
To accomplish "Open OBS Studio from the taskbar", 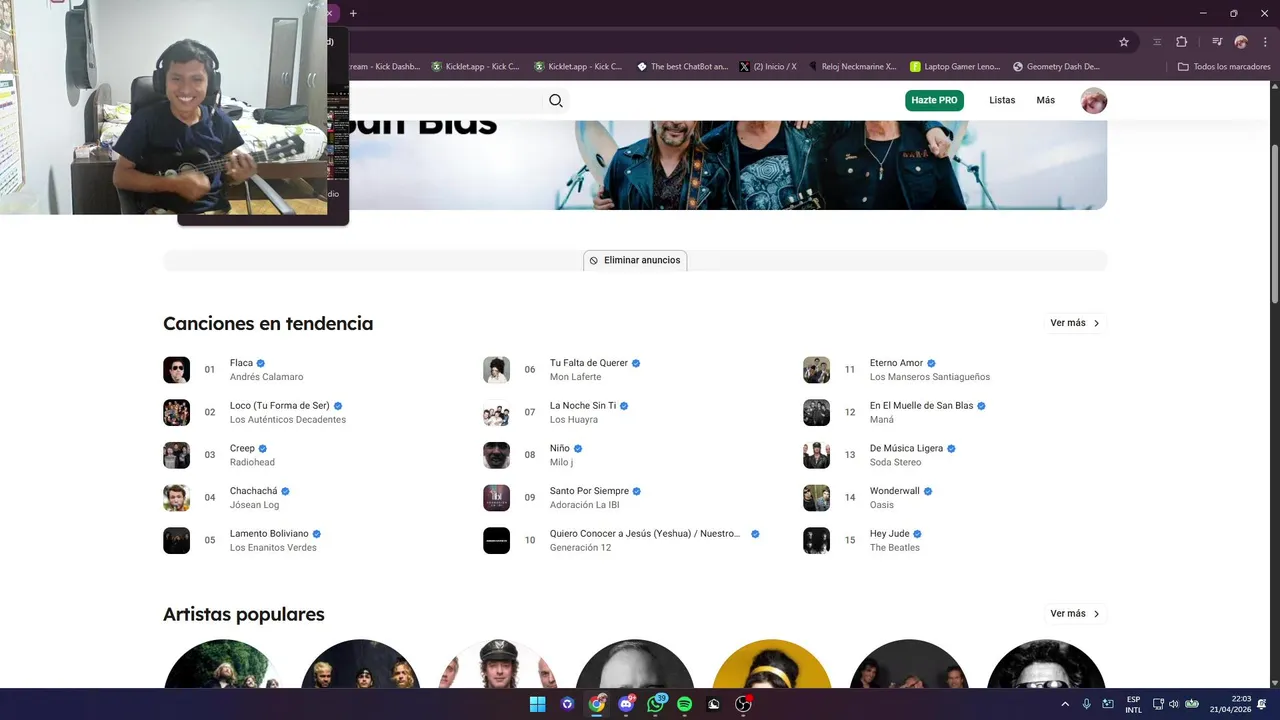I will 743,704.
